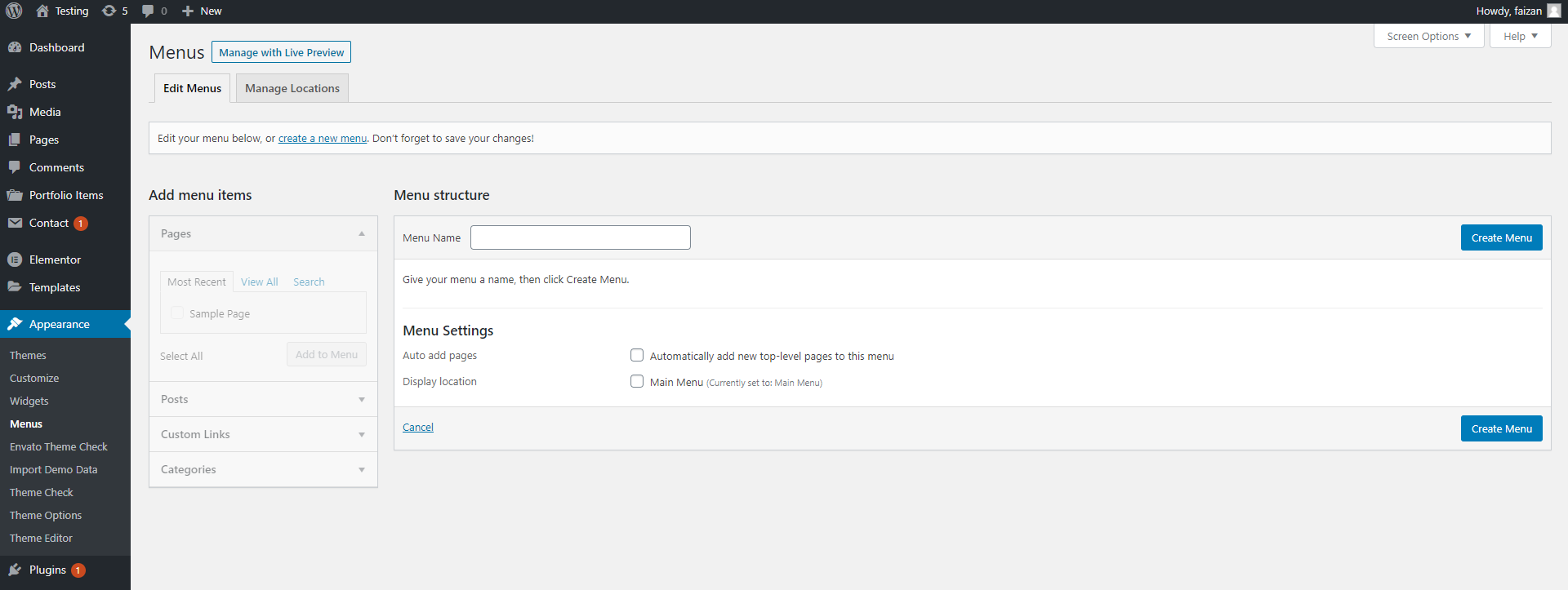Image resolution: width=1568 pixels, height=590 pixels.
Task: Expand the Custom Links panel
Action: [263, 434]
